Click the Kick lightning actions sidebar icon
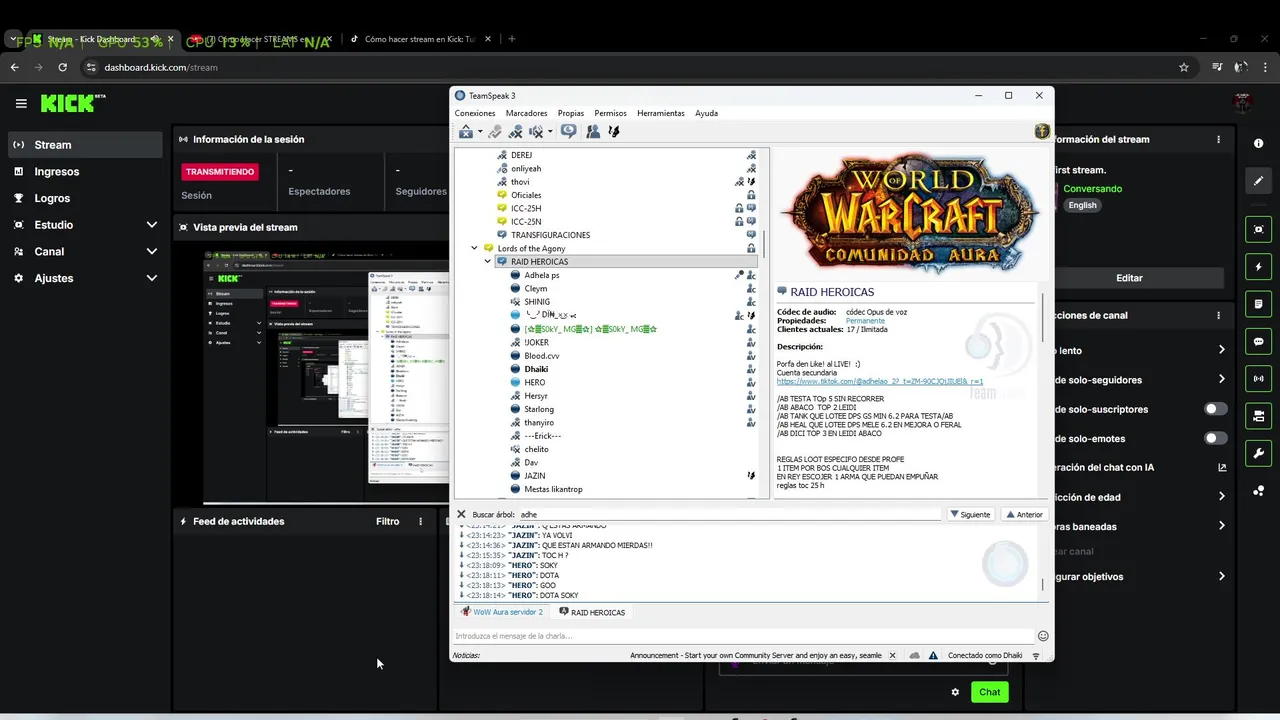Screen dimensions: 1280x720 point(1258,267)
